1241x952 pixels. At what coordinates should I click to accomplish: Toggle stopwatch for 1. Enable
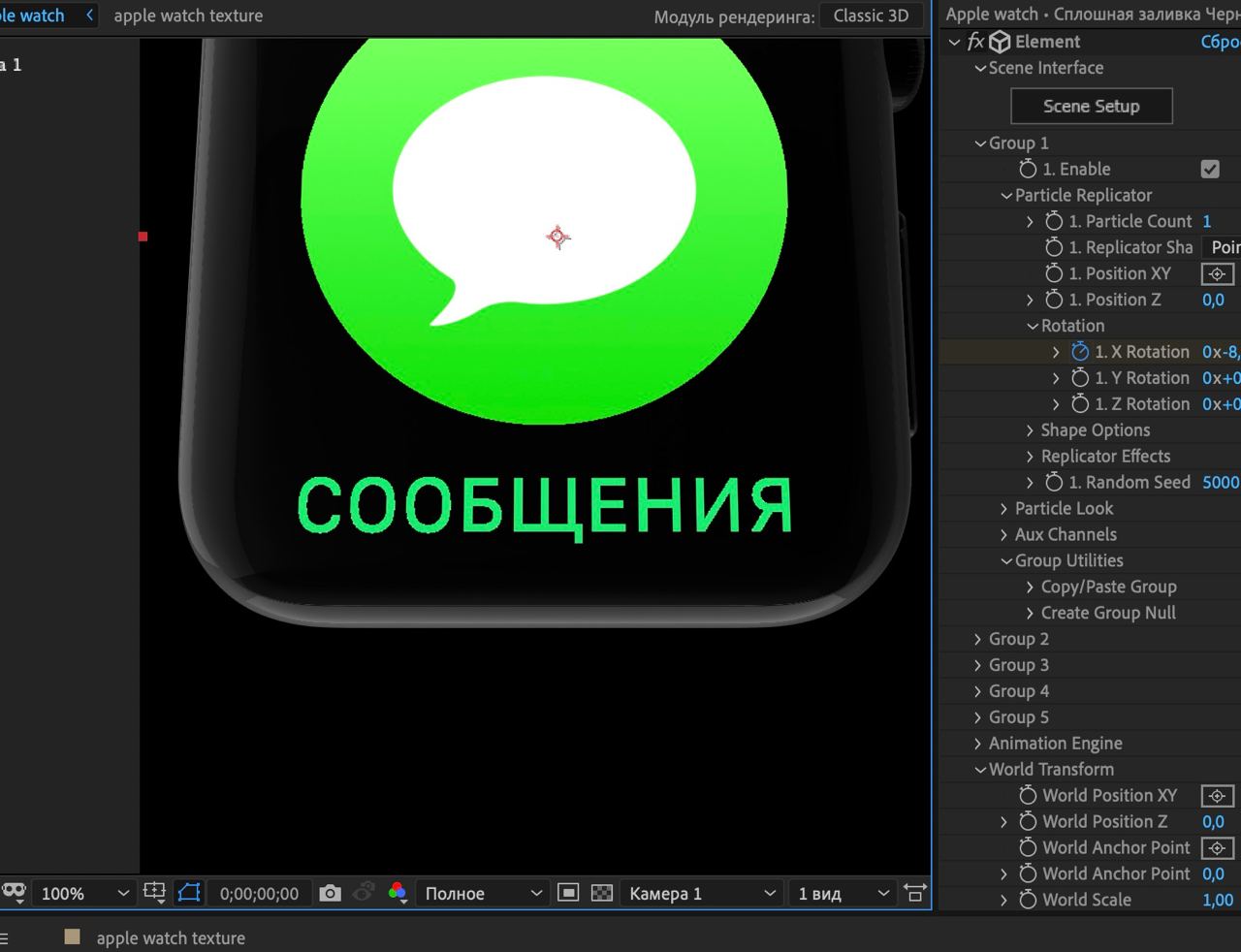click(1029, 169)
